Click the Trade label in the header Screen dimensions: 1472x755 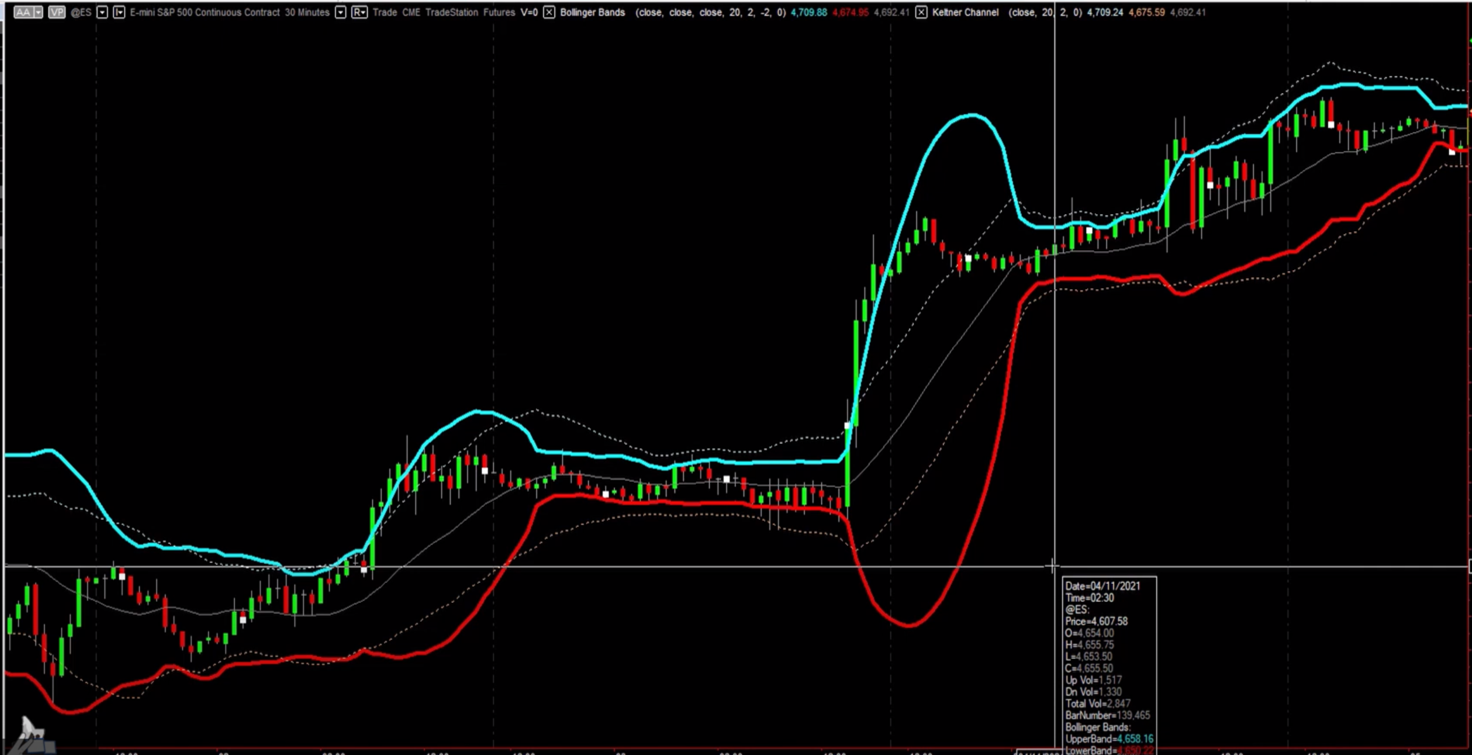click(x=384, y=13)
